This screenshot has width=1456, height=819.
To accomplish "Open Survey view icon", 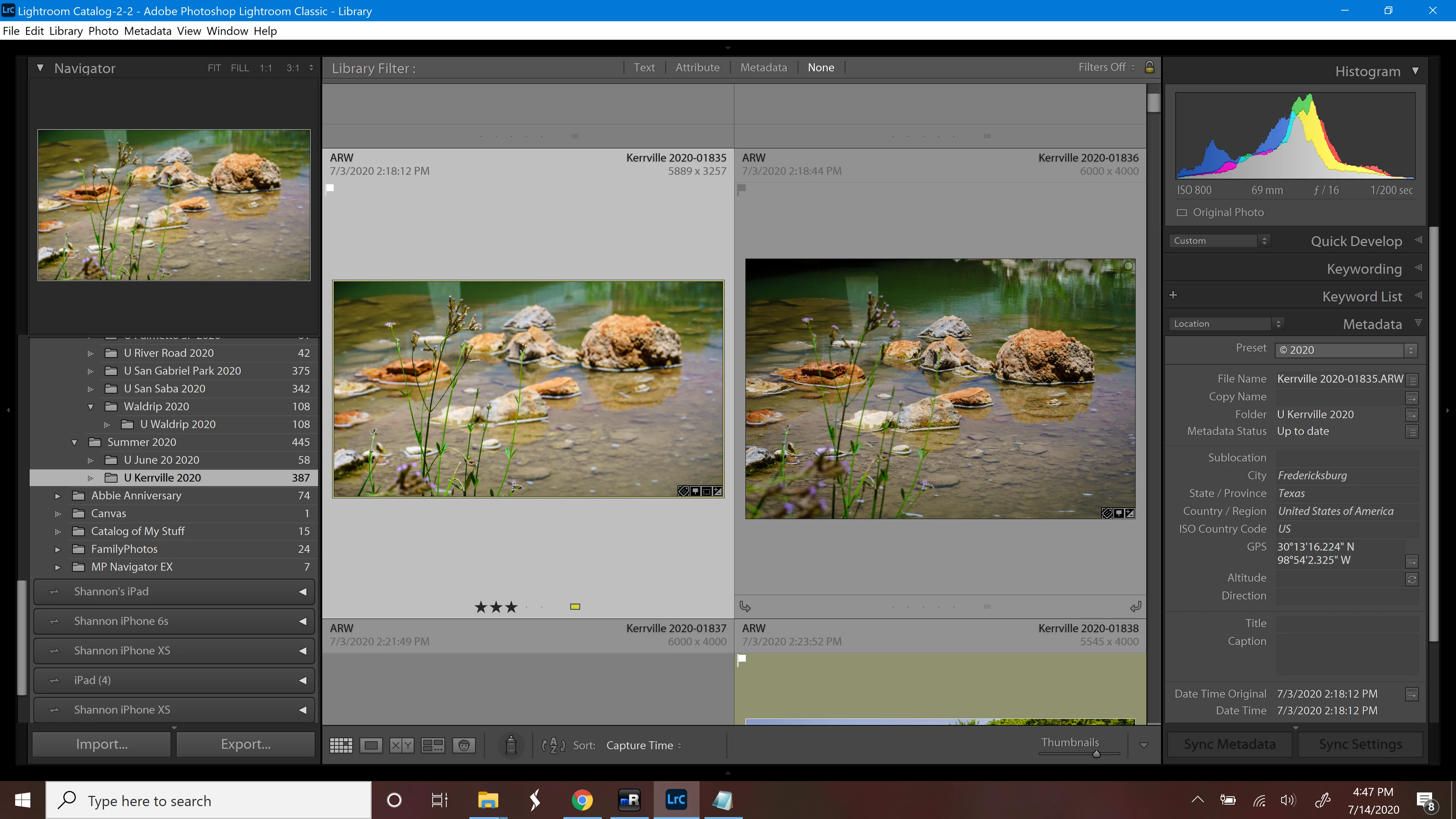I will [433, 745].
